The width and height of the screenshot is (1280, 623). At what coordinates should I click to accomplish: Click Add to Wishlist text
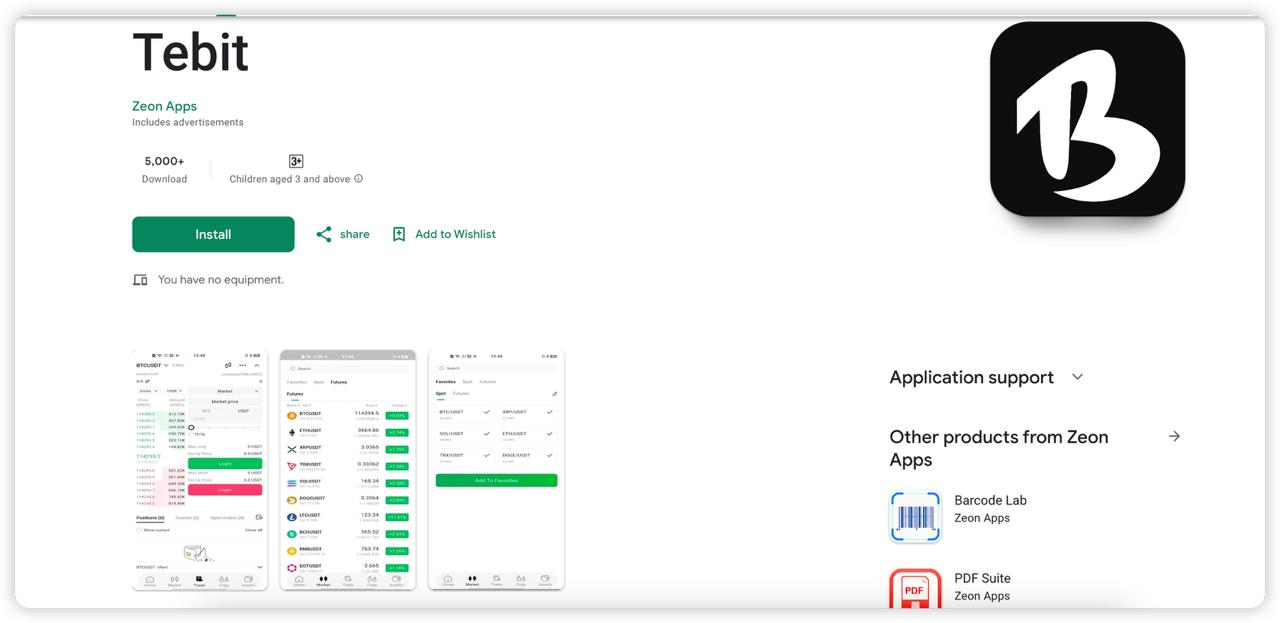click(455, 234)
